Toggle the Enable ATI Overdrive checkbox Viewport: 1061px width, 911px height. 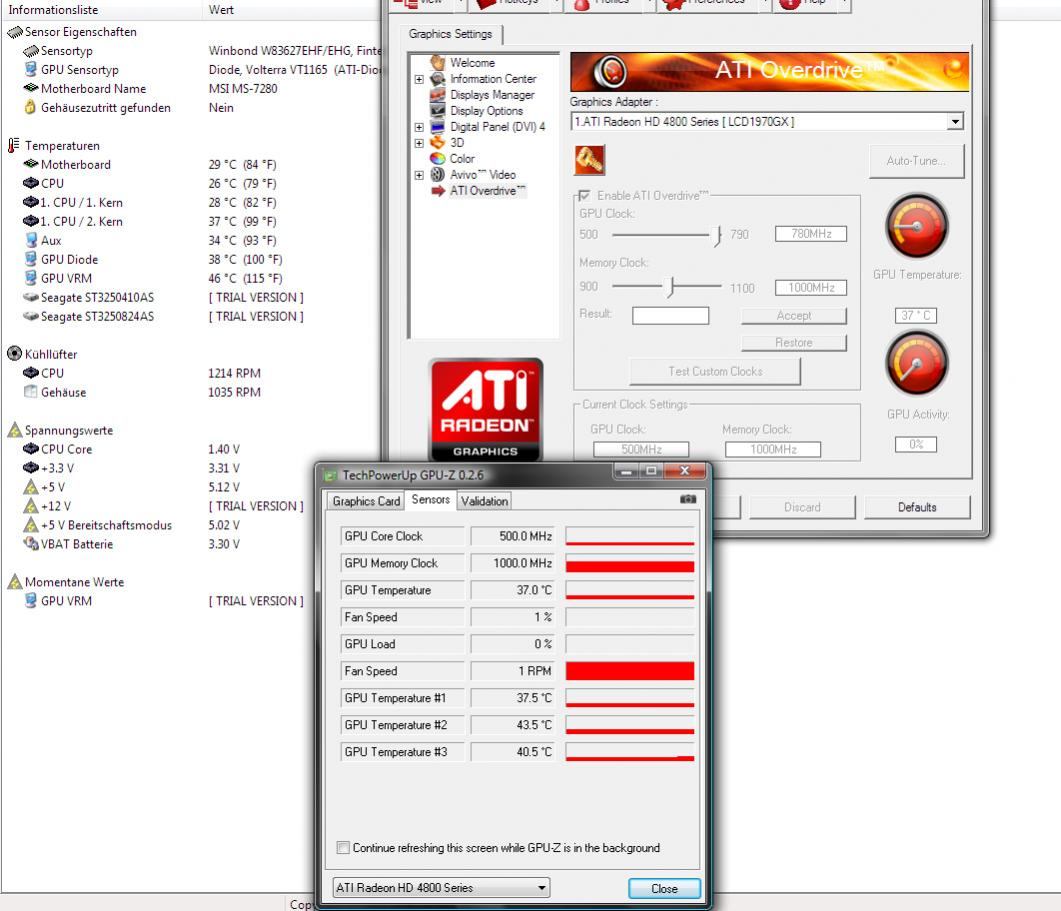click(x=584, y=196)
